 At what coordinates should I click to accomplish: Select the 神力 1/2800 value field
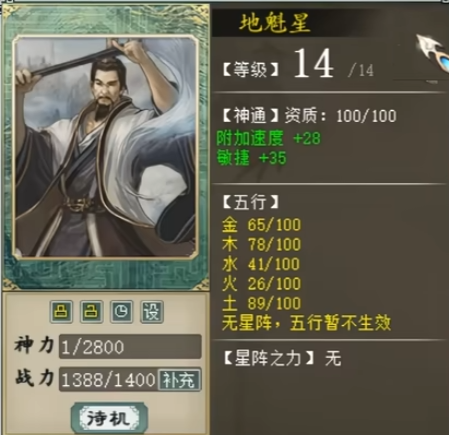tap(130, 347)
